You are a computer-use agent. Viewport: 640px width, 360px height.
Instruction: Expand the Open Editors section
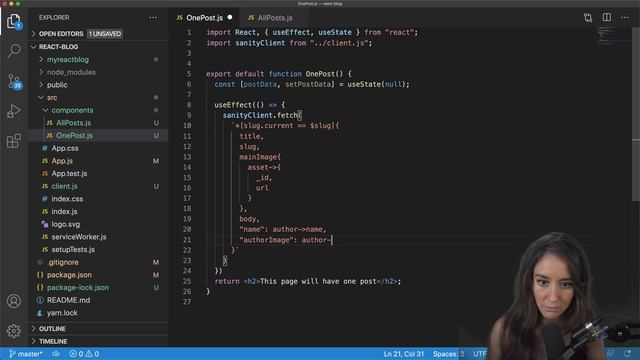(98, 34)
